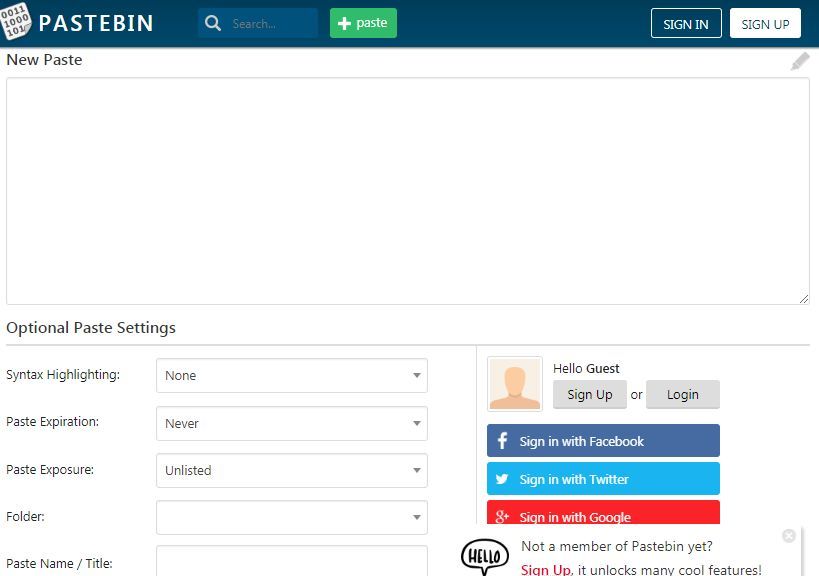
Task: Focus the New Paste text area
Action: pyautogui.click(x=407, y=191)
